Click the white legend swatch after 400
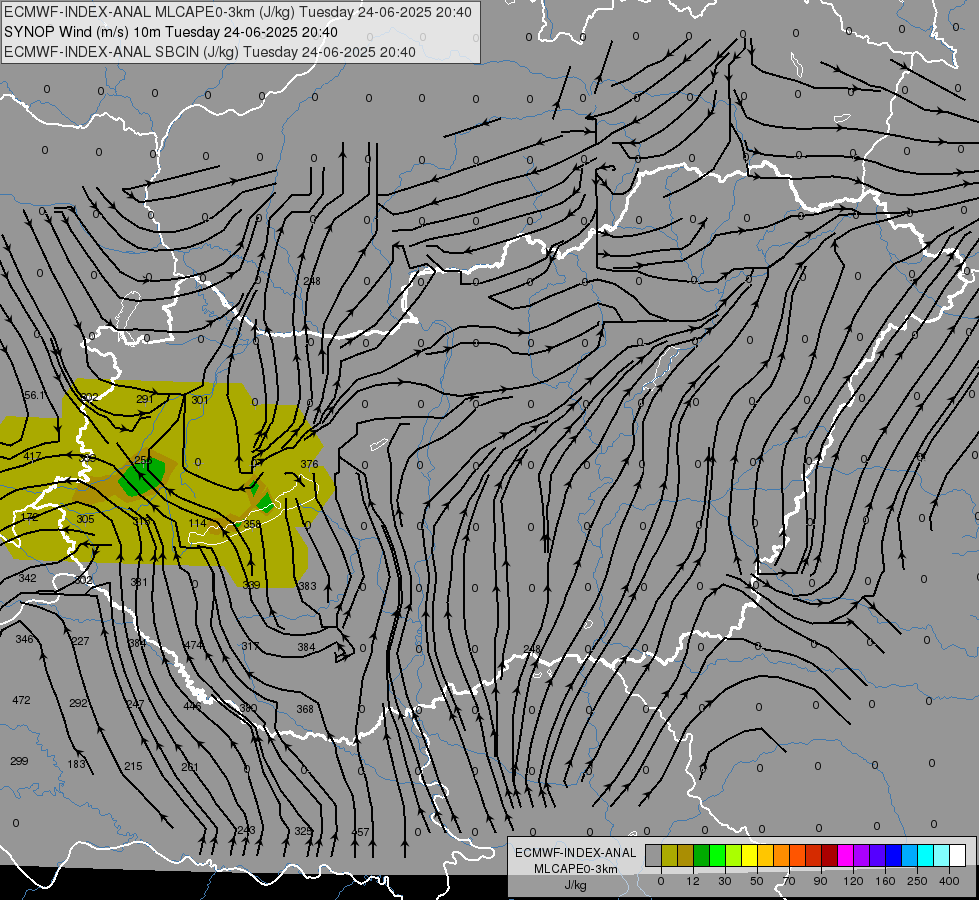 [x=958, y=855]
